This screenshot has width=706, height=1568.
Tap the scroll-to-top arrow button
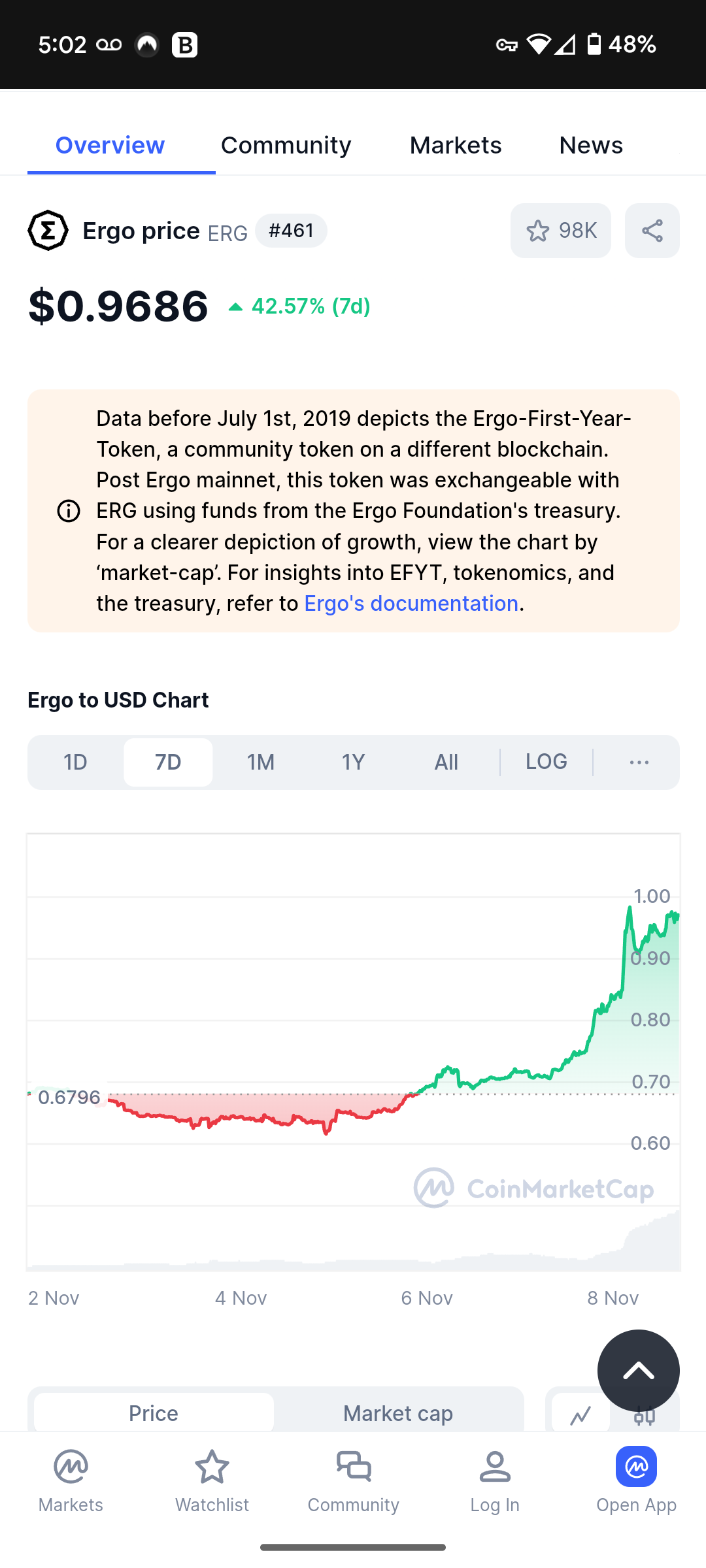click(x=638, y=1370)
